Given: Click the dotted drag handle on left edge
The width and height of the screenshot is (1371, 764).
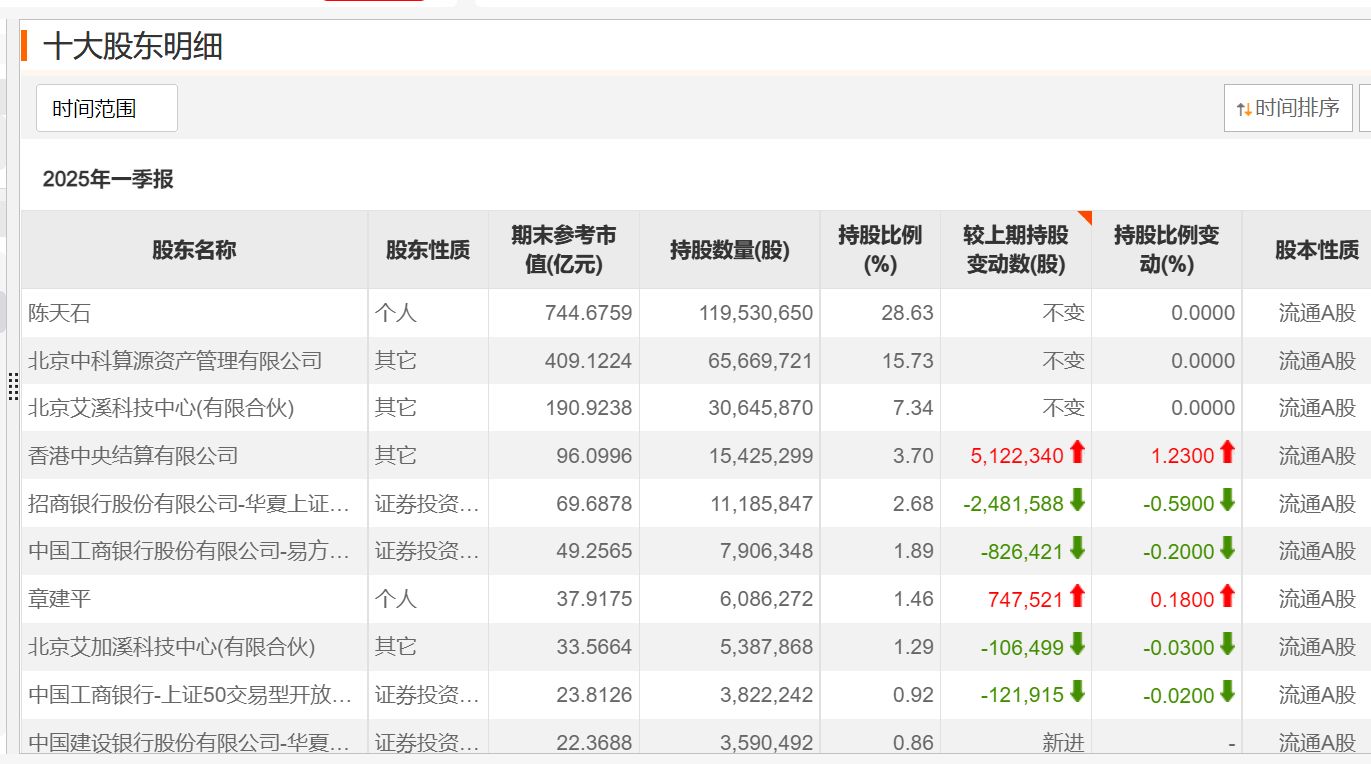Looking at the screenshot, I should 13,386.
